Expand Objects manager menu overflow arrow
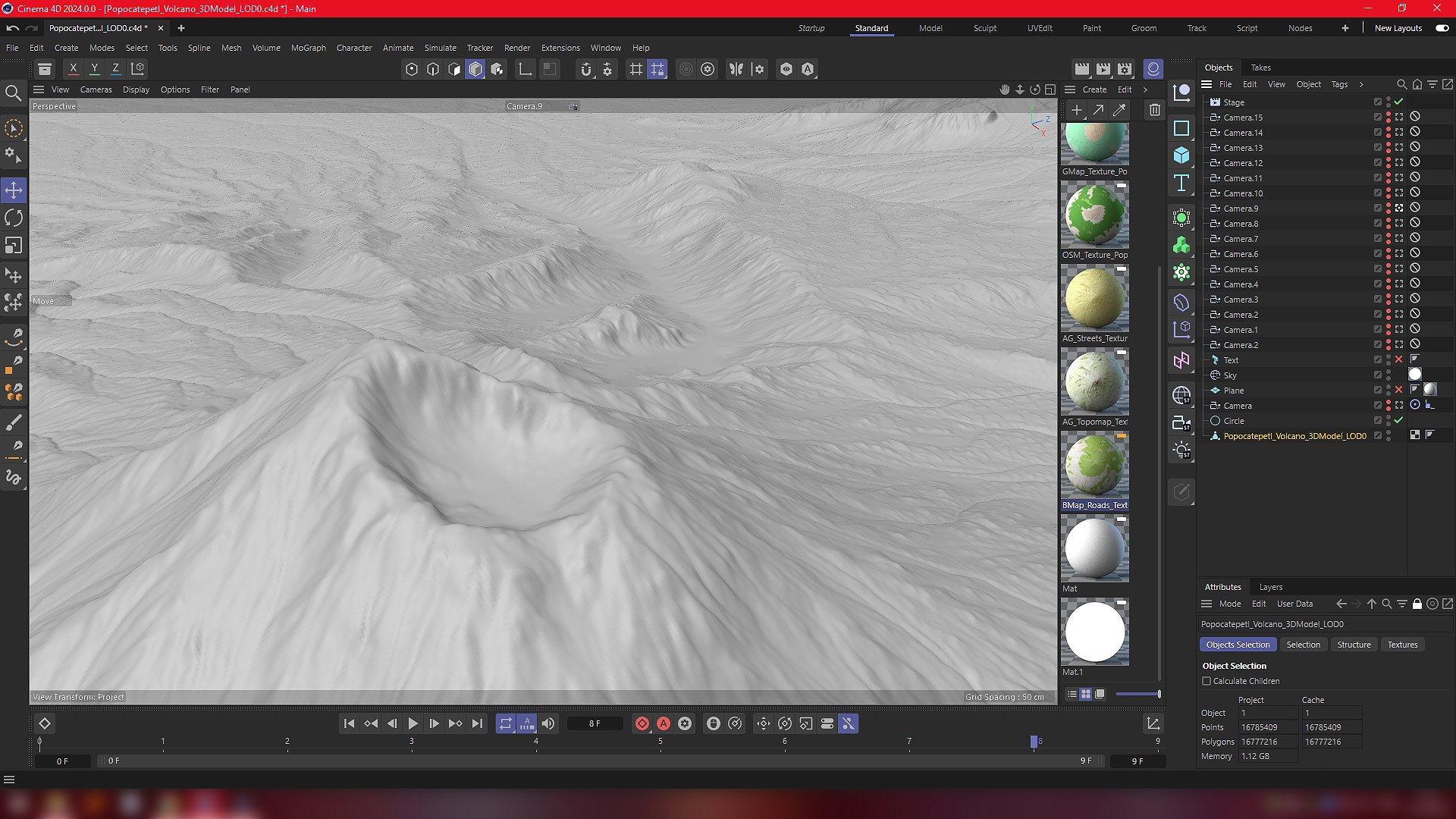Viewport: 1456px width, 819px height. [1361, 84]
